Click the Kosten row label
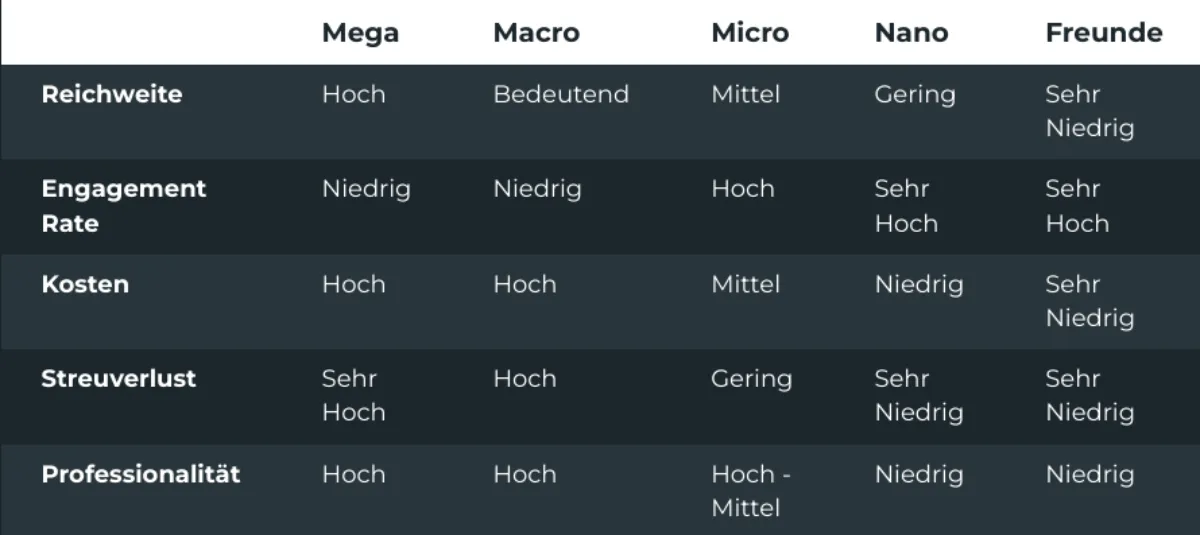Viewport: 1200px width, 535px height. tap(85, 284)
